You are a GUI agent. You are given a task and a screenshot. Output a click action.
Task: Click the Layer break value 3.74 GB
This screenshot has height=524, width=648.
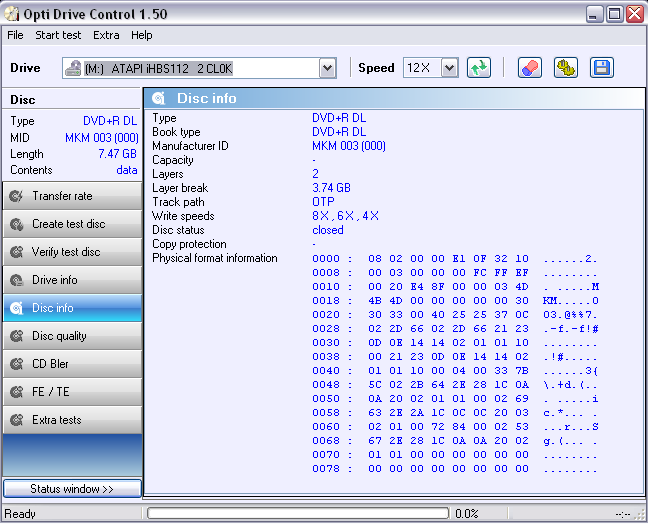(331, 188)
